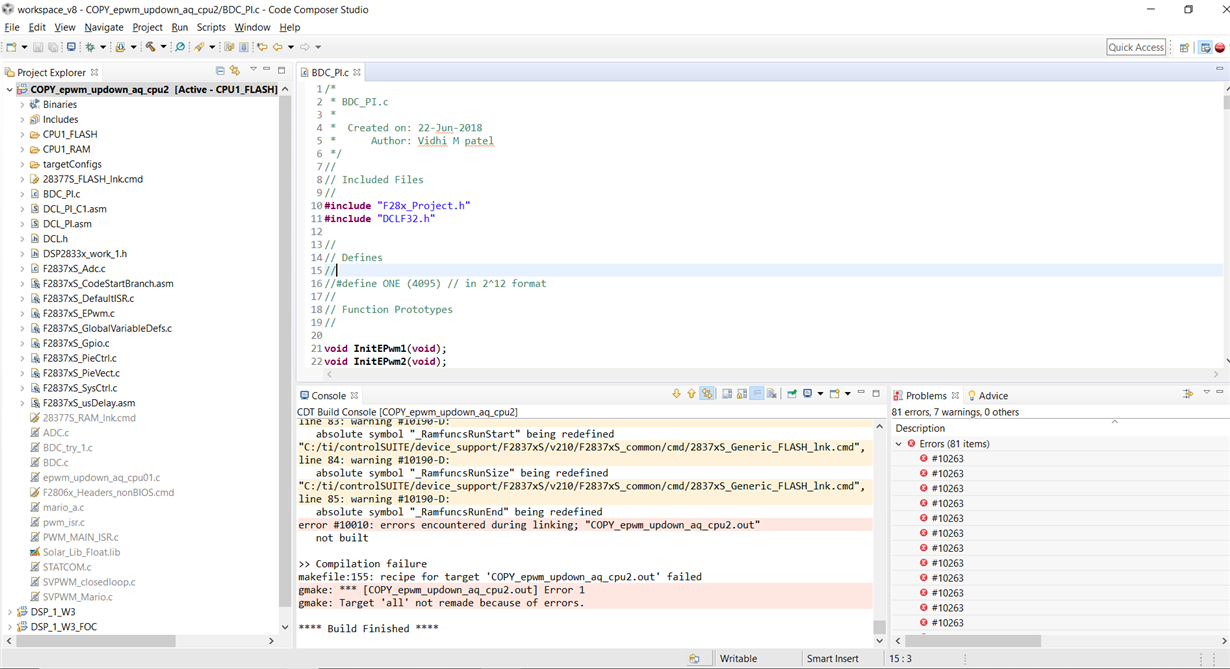Viewport: 1230px width, 669px height.
Task: Open the Scripts menu
Action: 211,27
